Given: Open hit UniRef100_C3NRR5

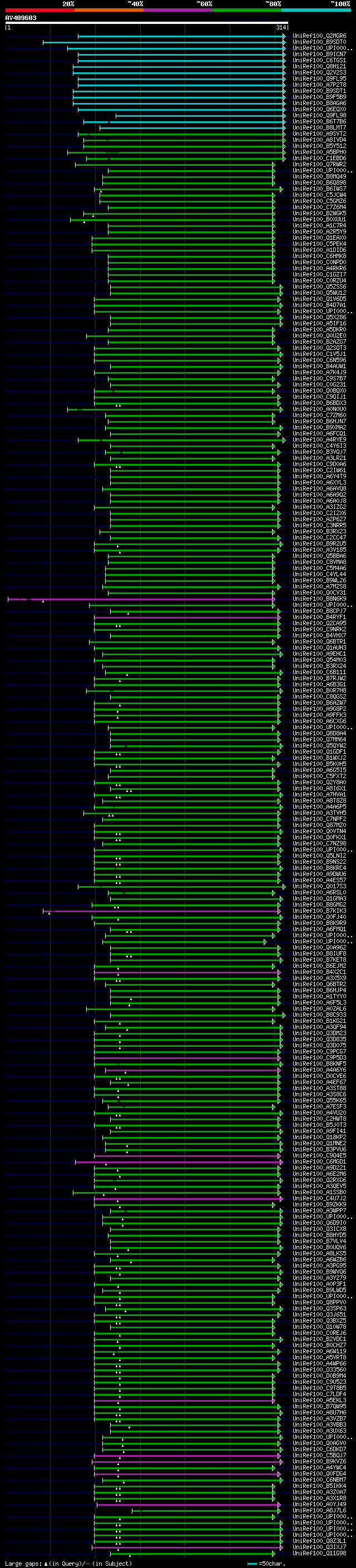Looking at the screenshot, I should [x=319, y=525].
